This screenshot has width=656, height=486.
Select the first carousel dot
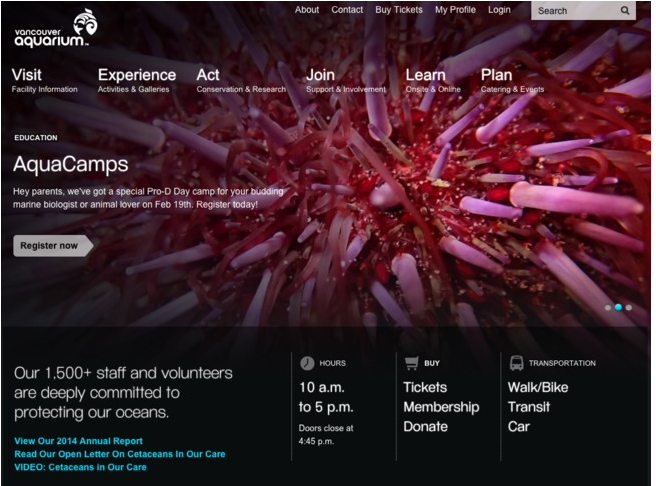608,307
